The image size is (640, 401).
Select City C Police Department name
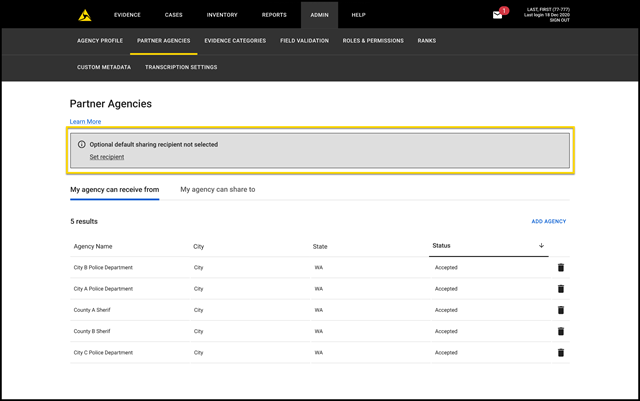tap(103, 352)
